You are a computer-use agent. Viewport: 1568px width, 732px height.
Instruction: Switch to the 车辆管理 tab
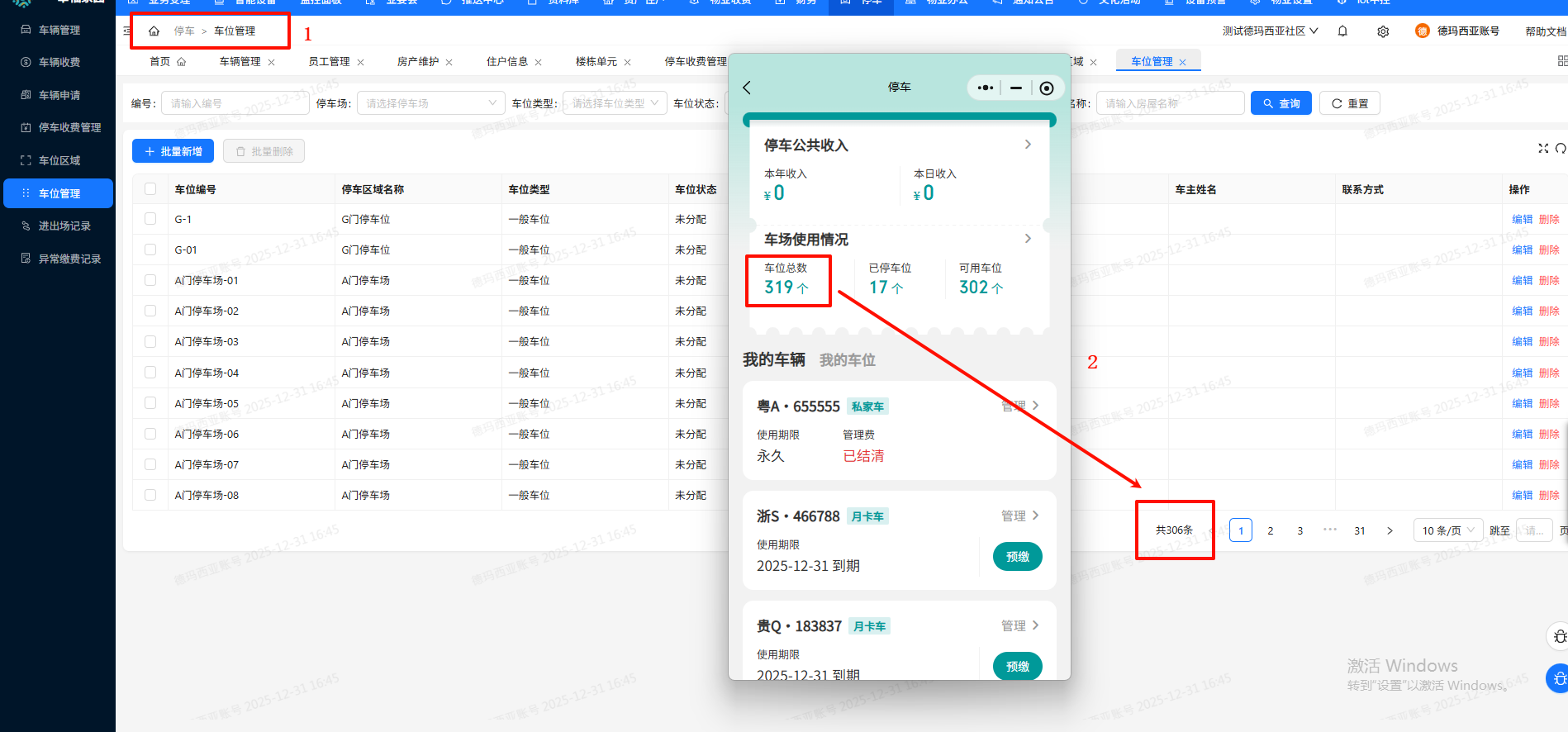240,62
